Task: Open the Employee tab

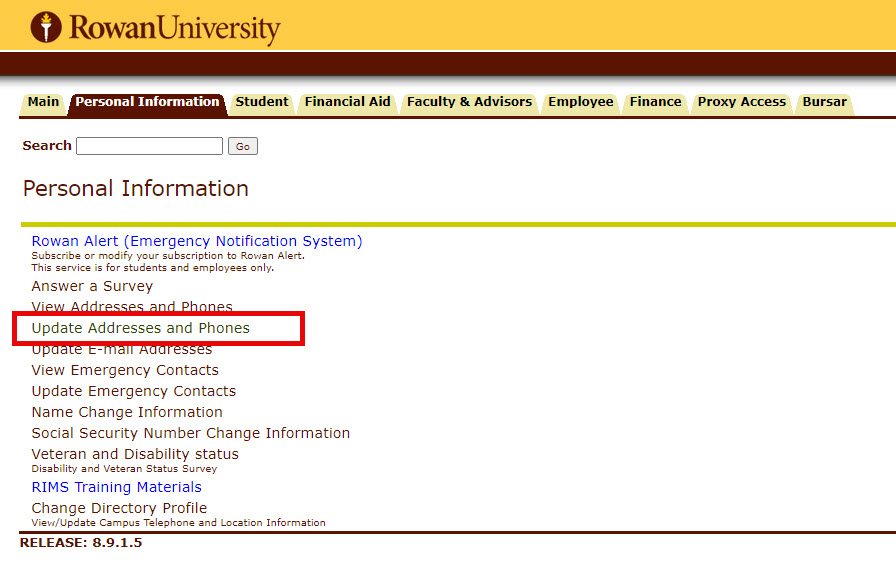Action: (580, 102)
